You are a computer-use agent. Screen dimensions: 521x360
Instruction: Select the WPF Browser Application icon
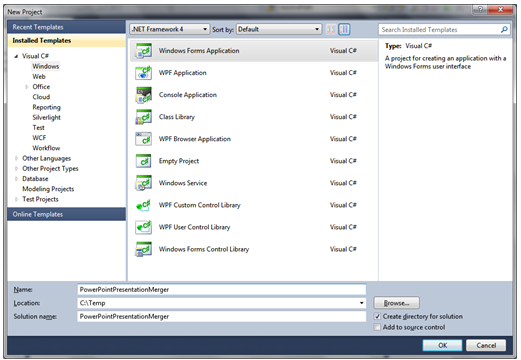click(x=144, y=139)
